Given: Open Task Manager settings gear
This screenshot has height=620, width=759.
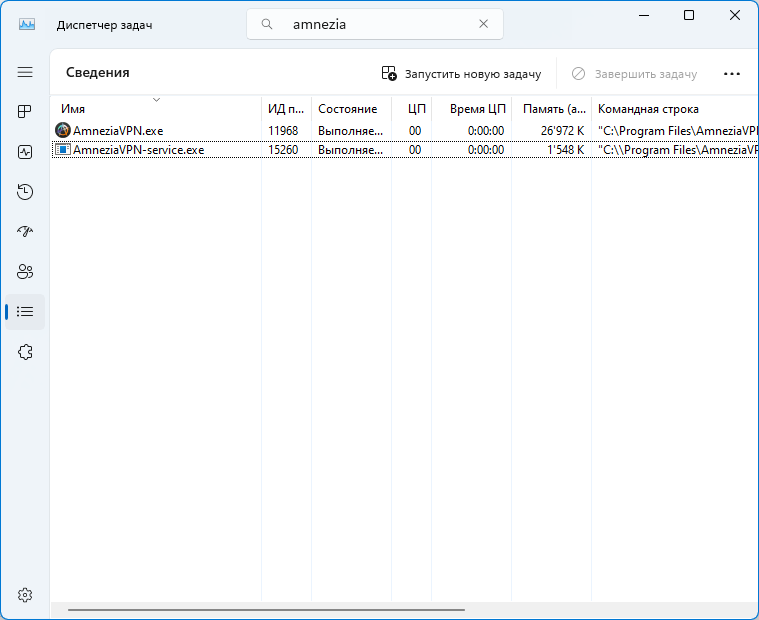Looking at the screenshot, I should [x=25, y=594].
